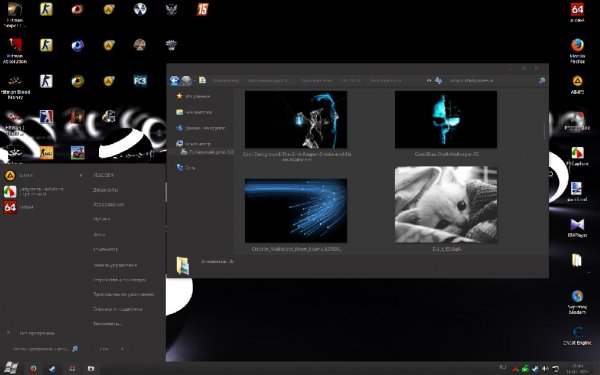This screenshot has height=375, width=600.
Task: Open Documents from the Start menu
Action: pyautogui.click(x=106, y=190)
